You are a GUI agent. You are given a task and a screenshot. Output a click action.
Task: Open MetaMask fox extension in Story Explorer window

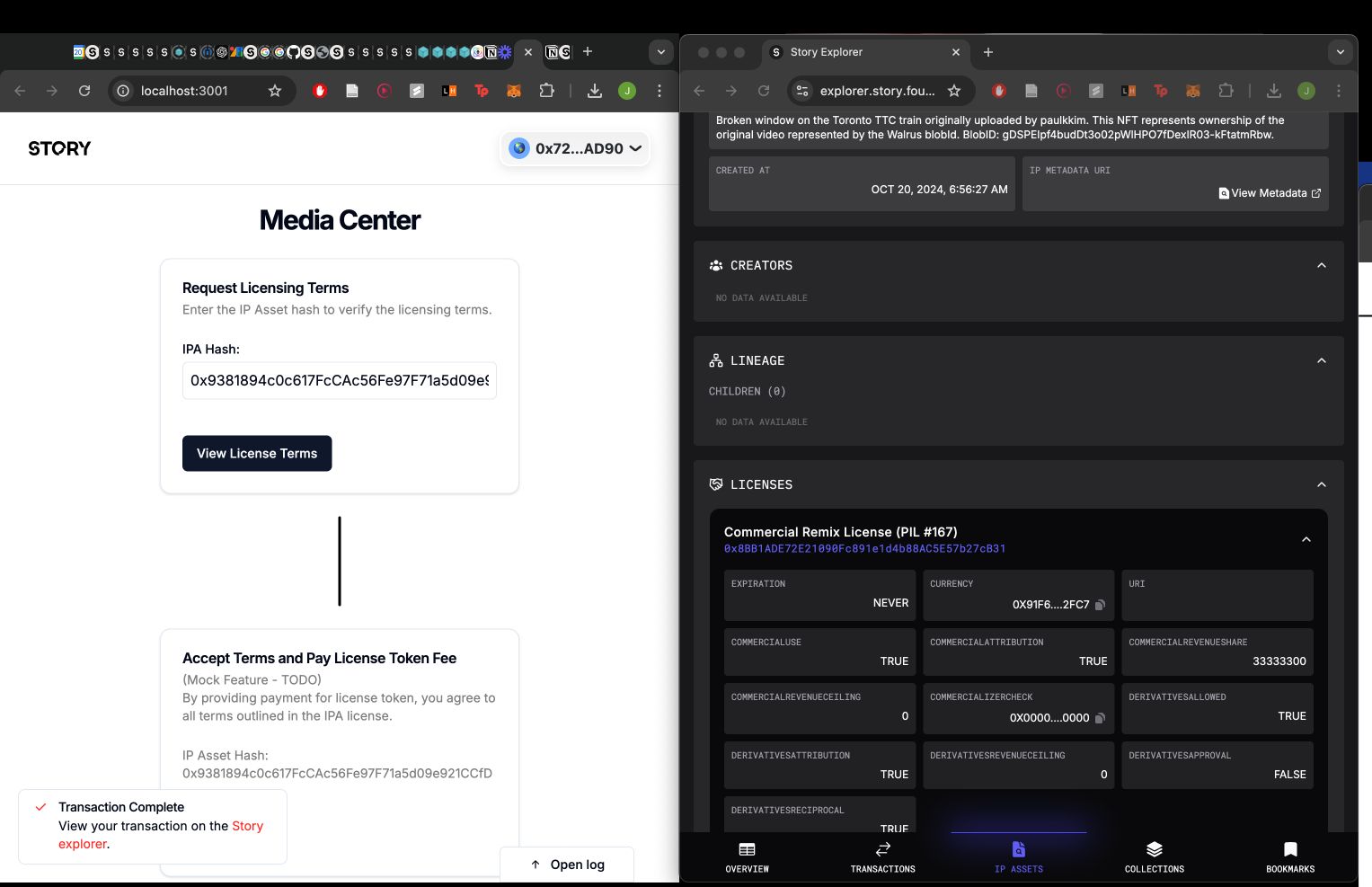pos(1193,91)
